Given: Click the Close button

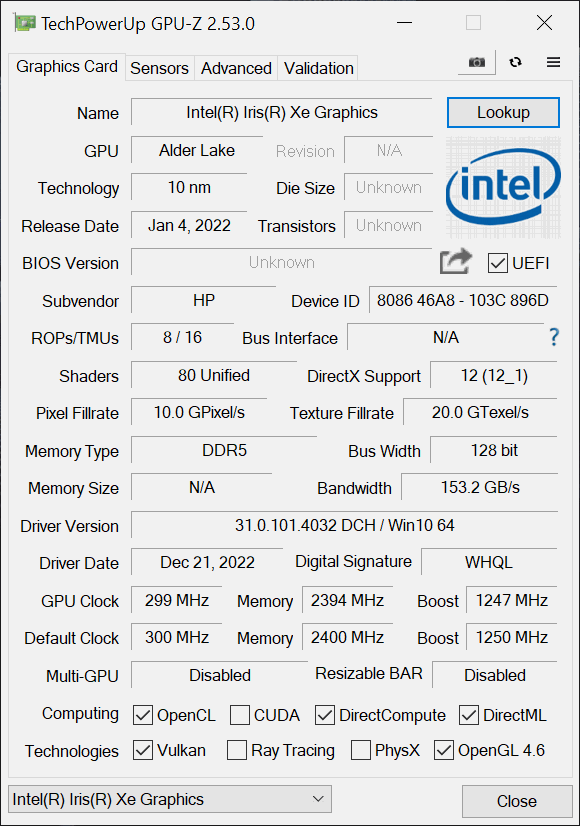Looking at the screenshot, I should [x=516, y=801].
